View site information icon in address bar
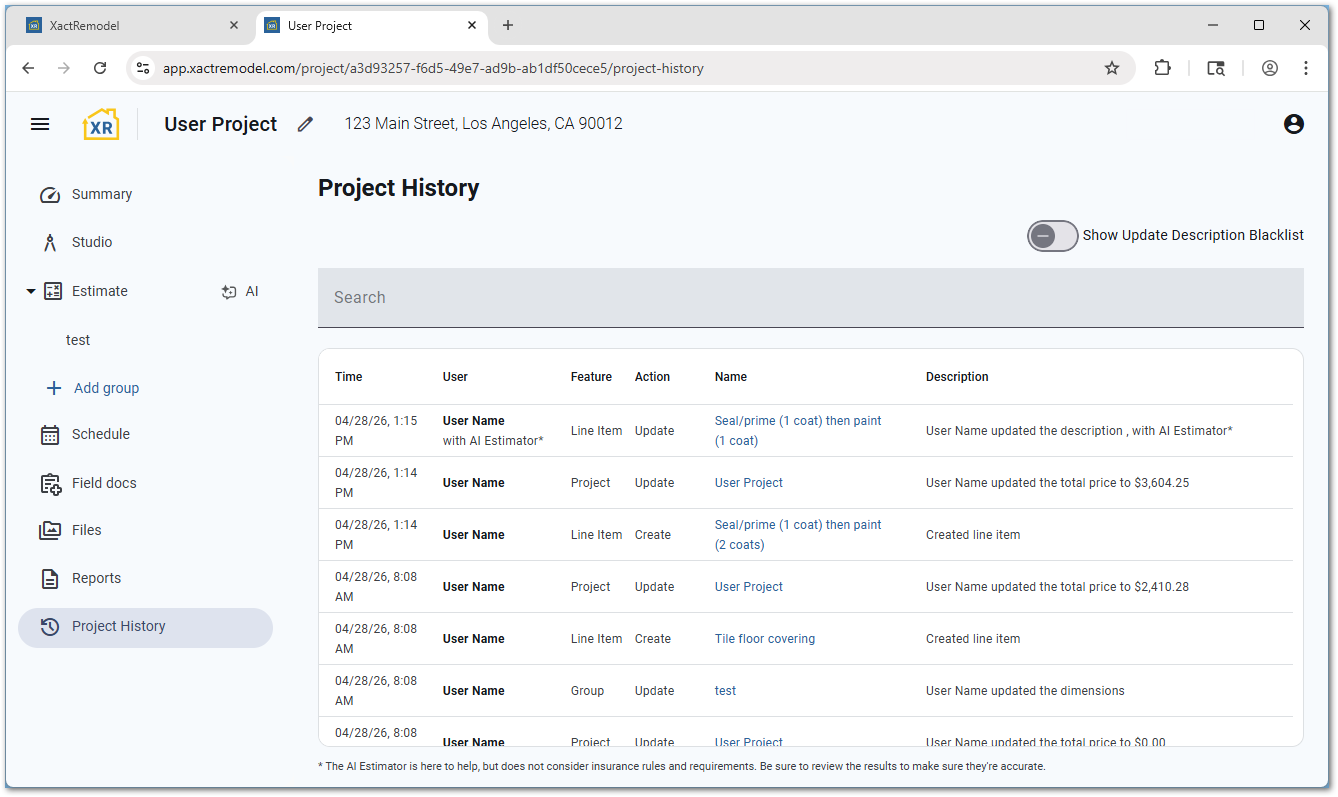 point(143,68)
